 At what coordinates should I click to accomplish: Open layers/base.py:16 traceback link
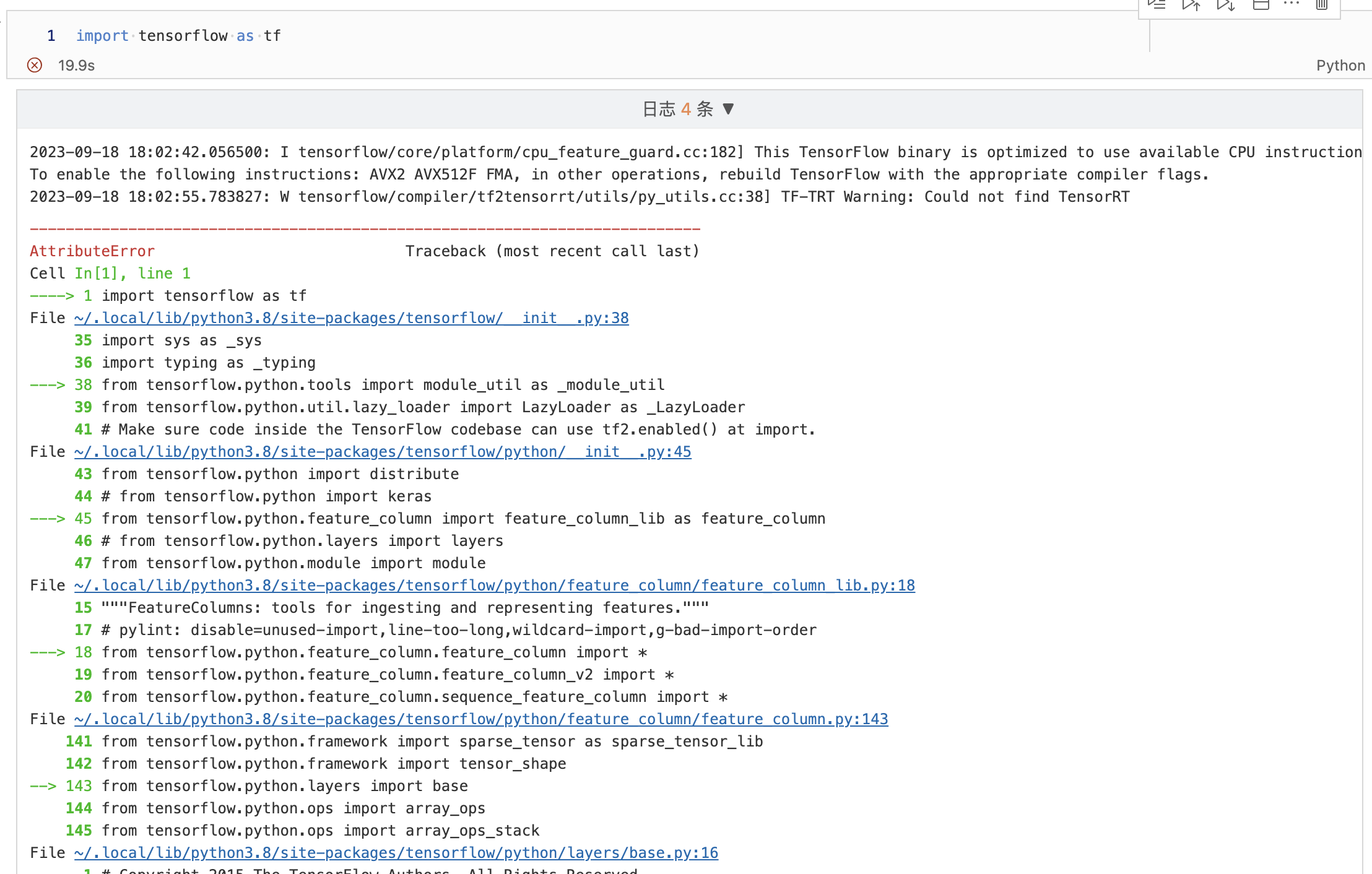click(x=396, y=853)
